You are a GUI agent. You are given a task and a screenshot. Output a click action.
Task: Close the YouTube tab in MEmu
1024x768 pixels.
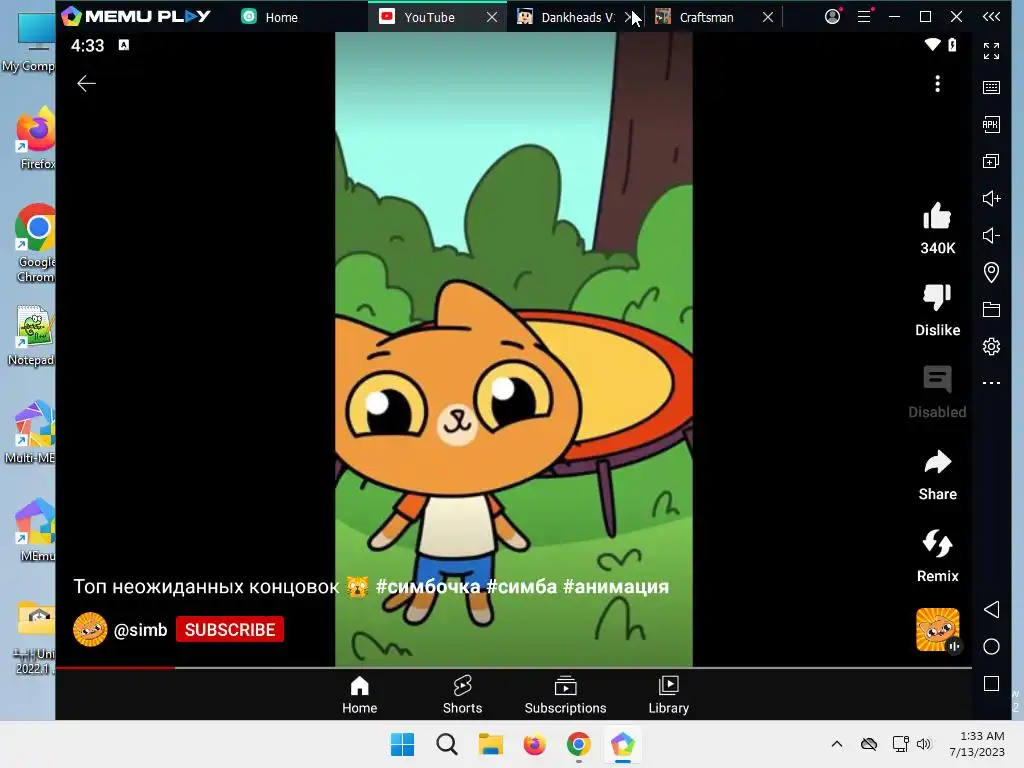pyautogui.click(x=492, y=17)
